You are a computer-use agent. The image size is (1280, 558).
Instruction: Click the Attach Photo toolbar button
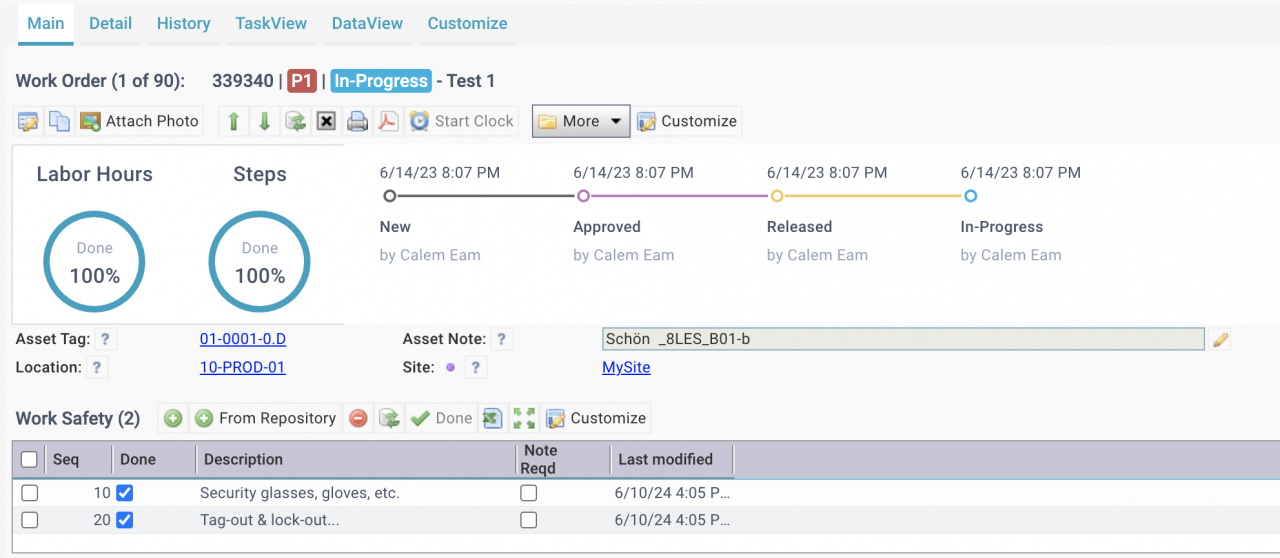[140, 121]
